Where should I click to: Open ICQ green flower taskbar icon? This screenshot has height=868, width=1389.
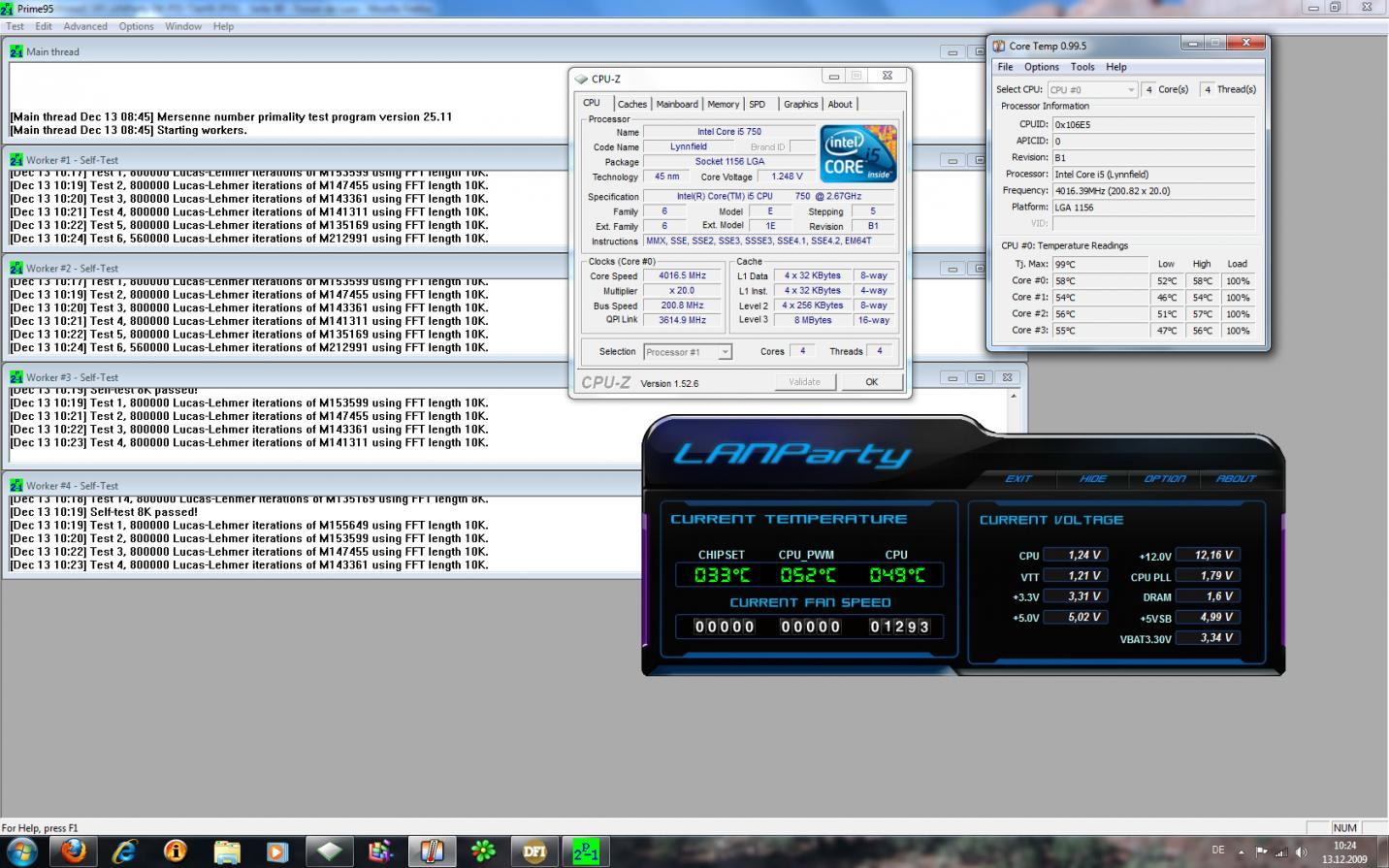pos(483,852)
